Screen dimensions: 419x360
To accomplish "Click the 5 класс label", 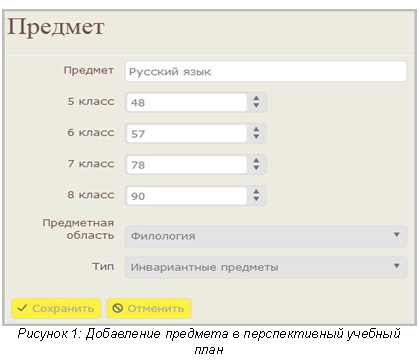I will [x=91, y=101].
